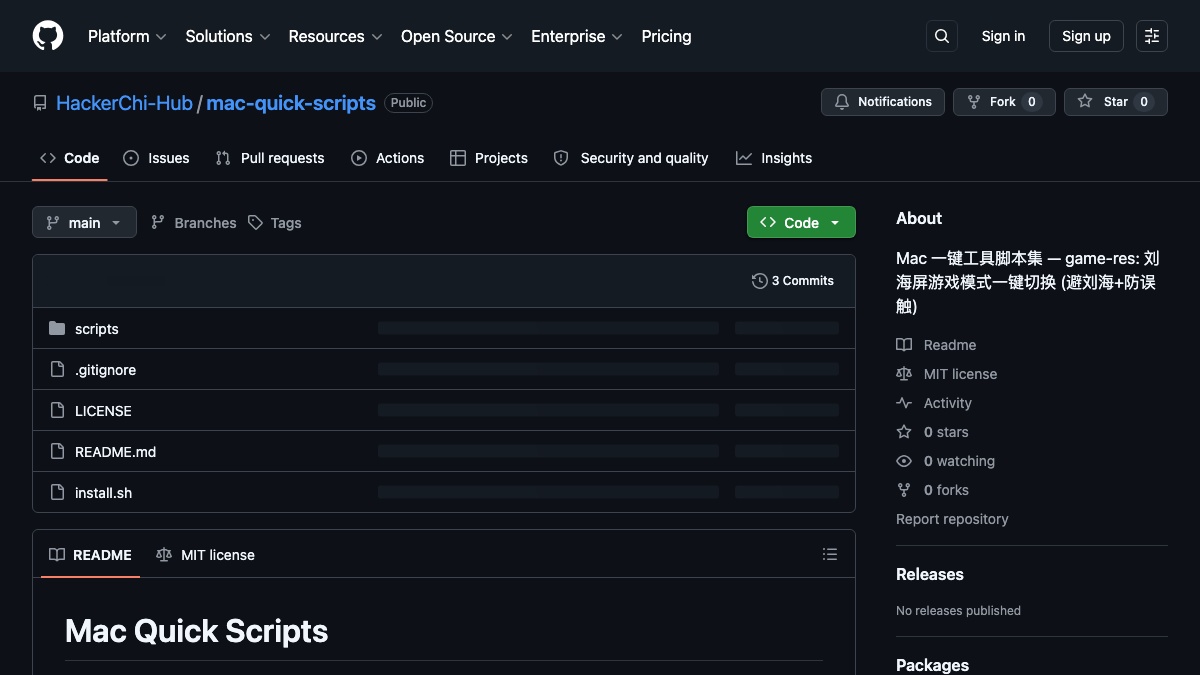Switch to the Projects tab
This screenshot has height=675, width=1200.
coord(489,158)
